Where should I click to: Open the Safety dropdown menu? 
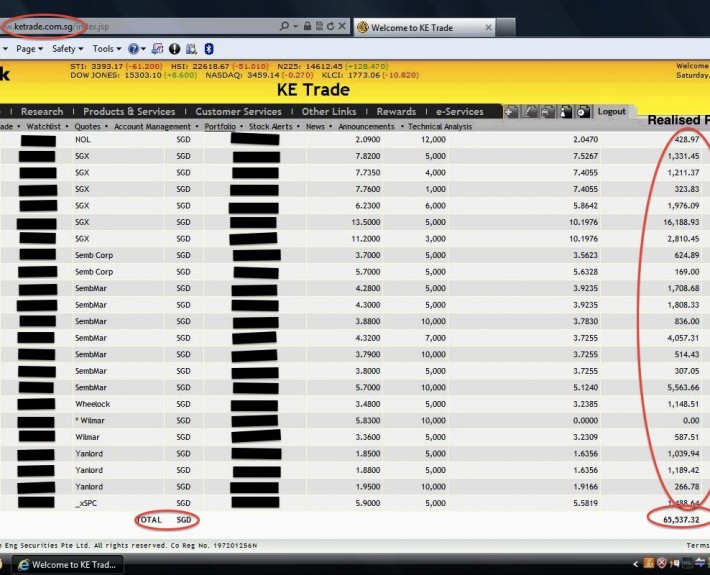[x=67, y=48]
